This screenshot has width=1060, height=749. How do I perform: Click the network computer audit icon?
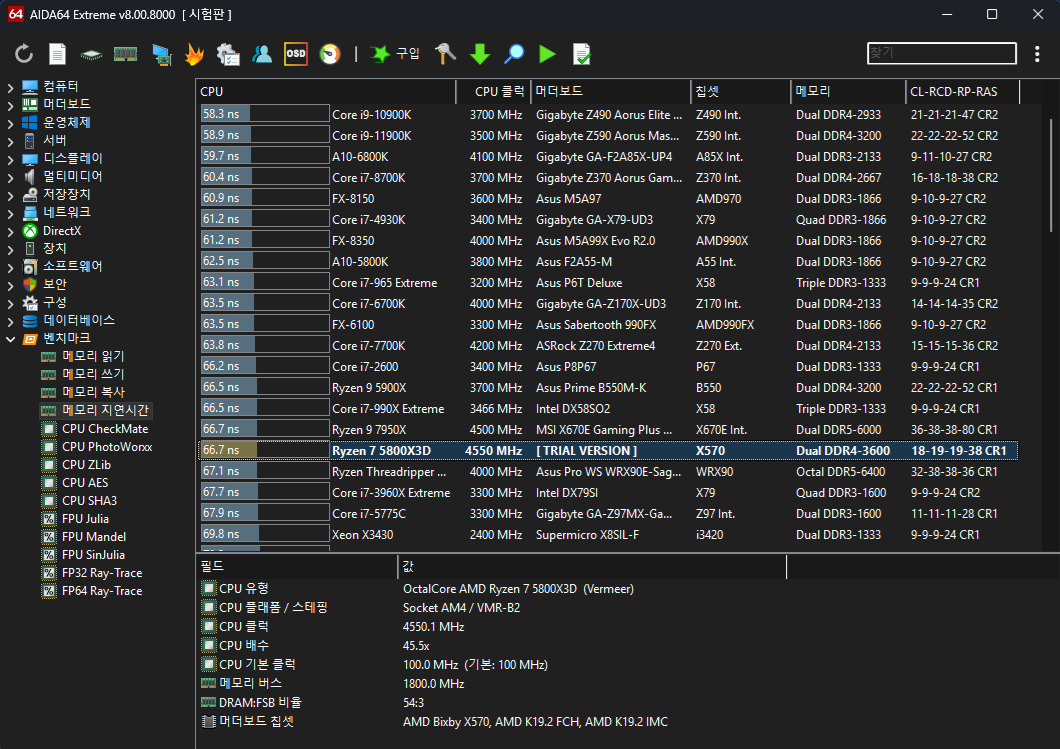(x=161, y=54)
